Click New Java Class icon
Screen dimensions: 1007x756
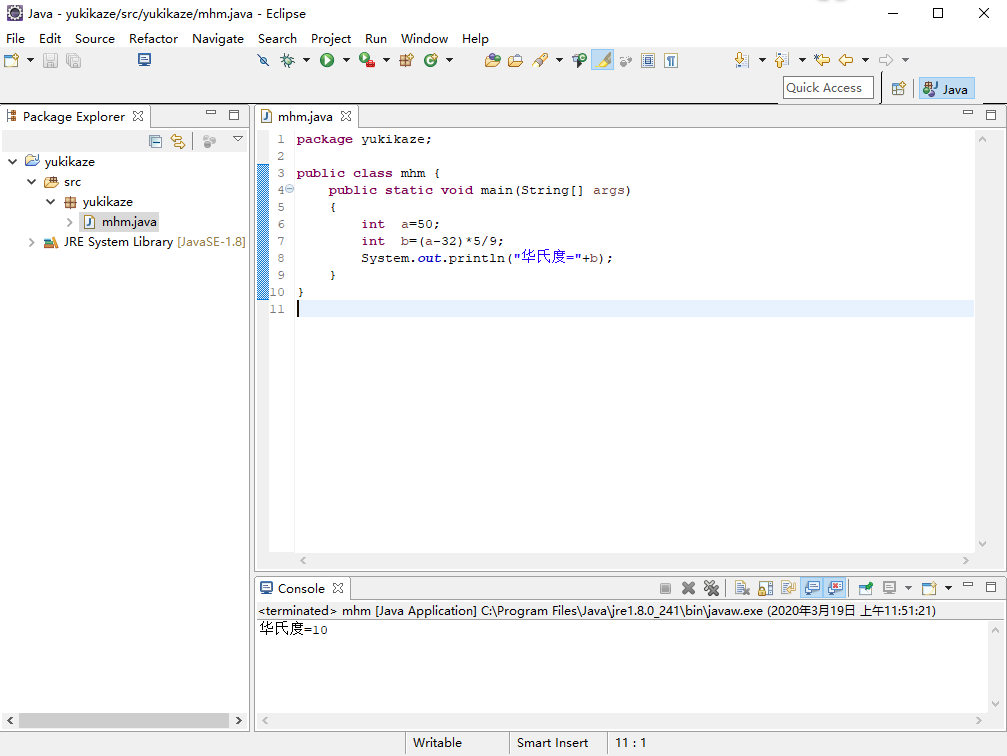pyautogui.click(x=431, y=60)
